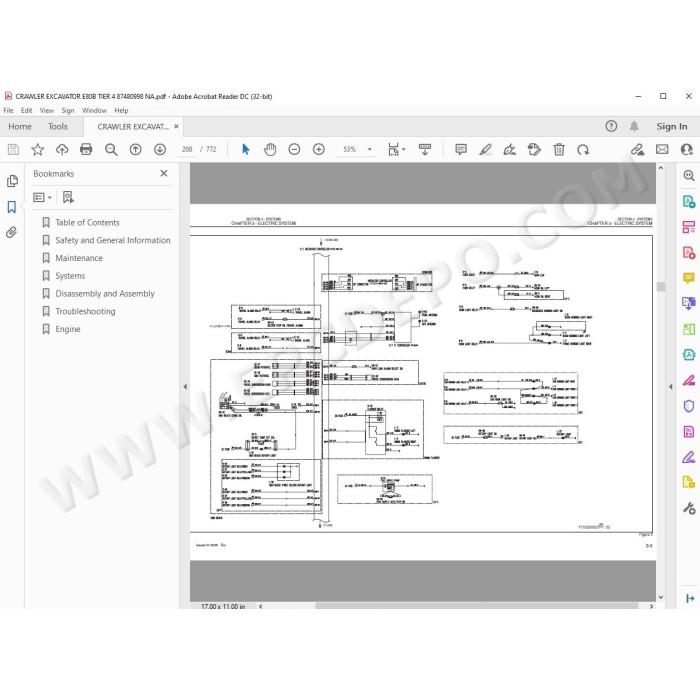Go to previous page arrow
This screenshot has height=700, width=700.
135,149
